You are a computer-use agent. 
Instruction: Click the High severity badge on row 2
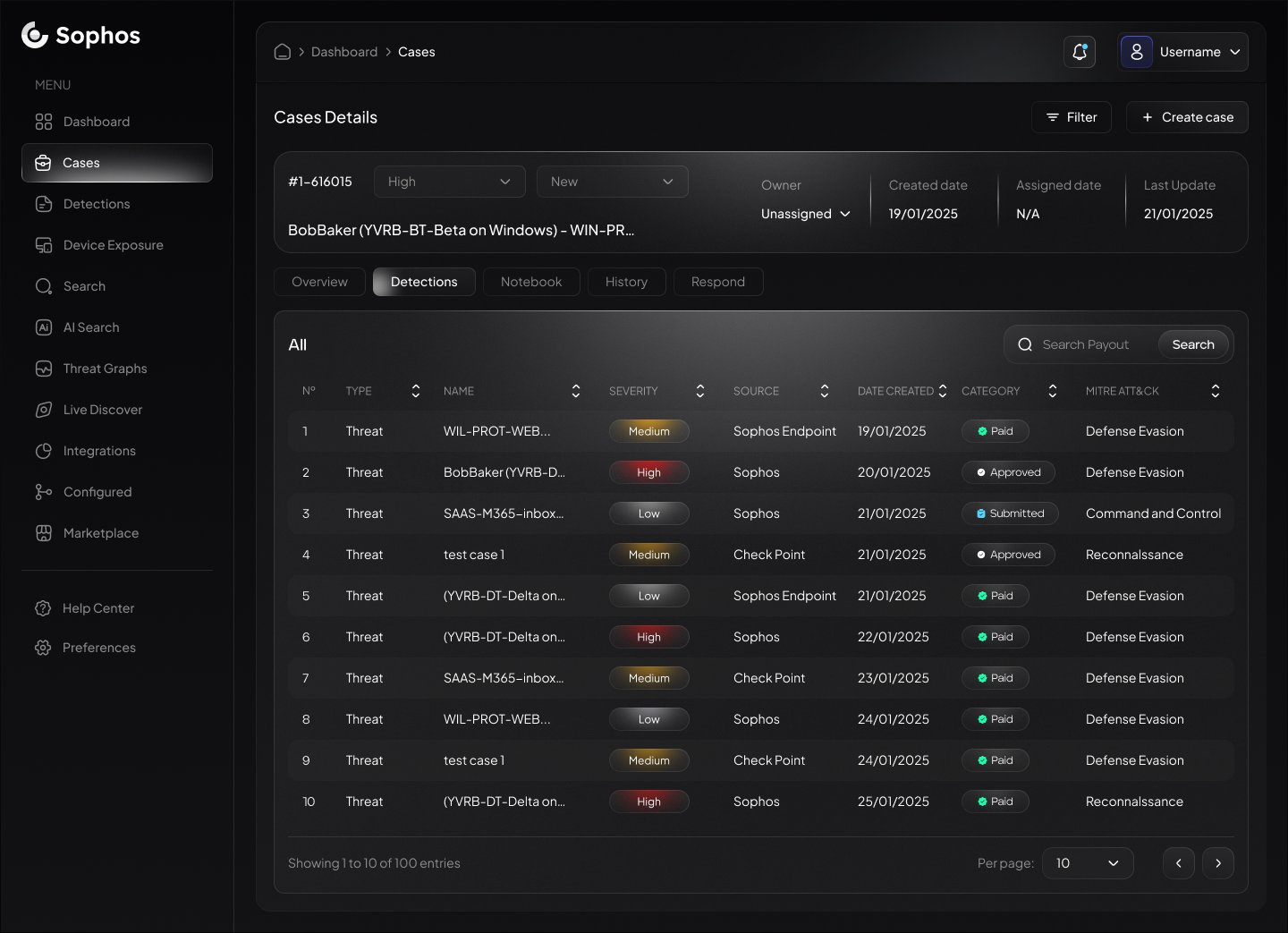(x=648, y=472)
